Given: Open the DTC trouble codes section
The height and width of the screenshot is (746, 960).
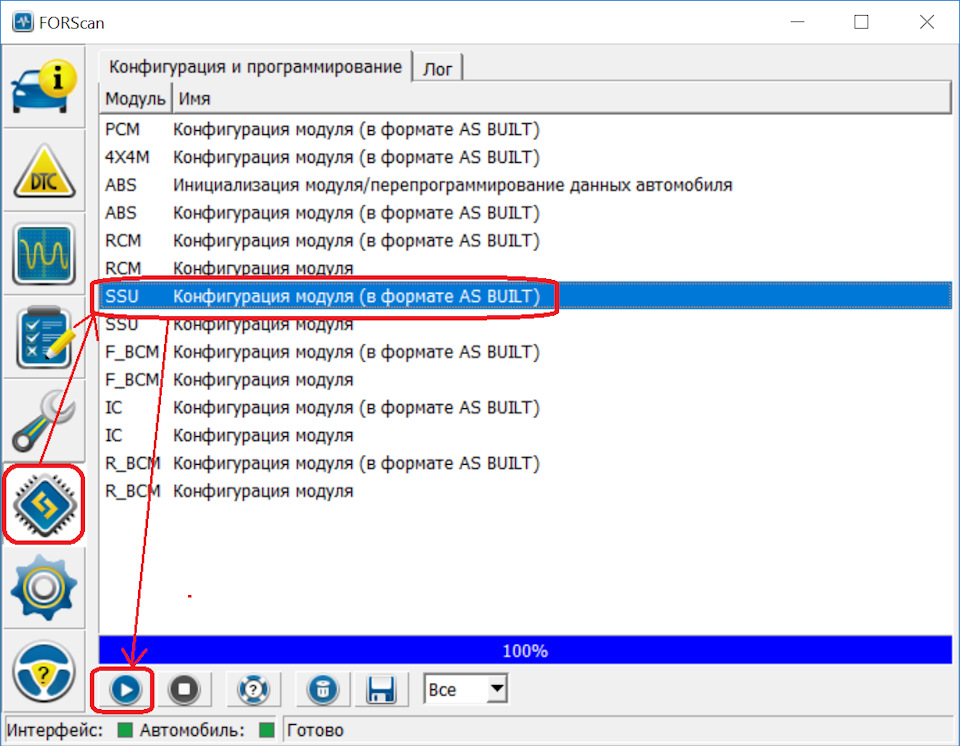Looking at the screenshot, I should point(43,171).
